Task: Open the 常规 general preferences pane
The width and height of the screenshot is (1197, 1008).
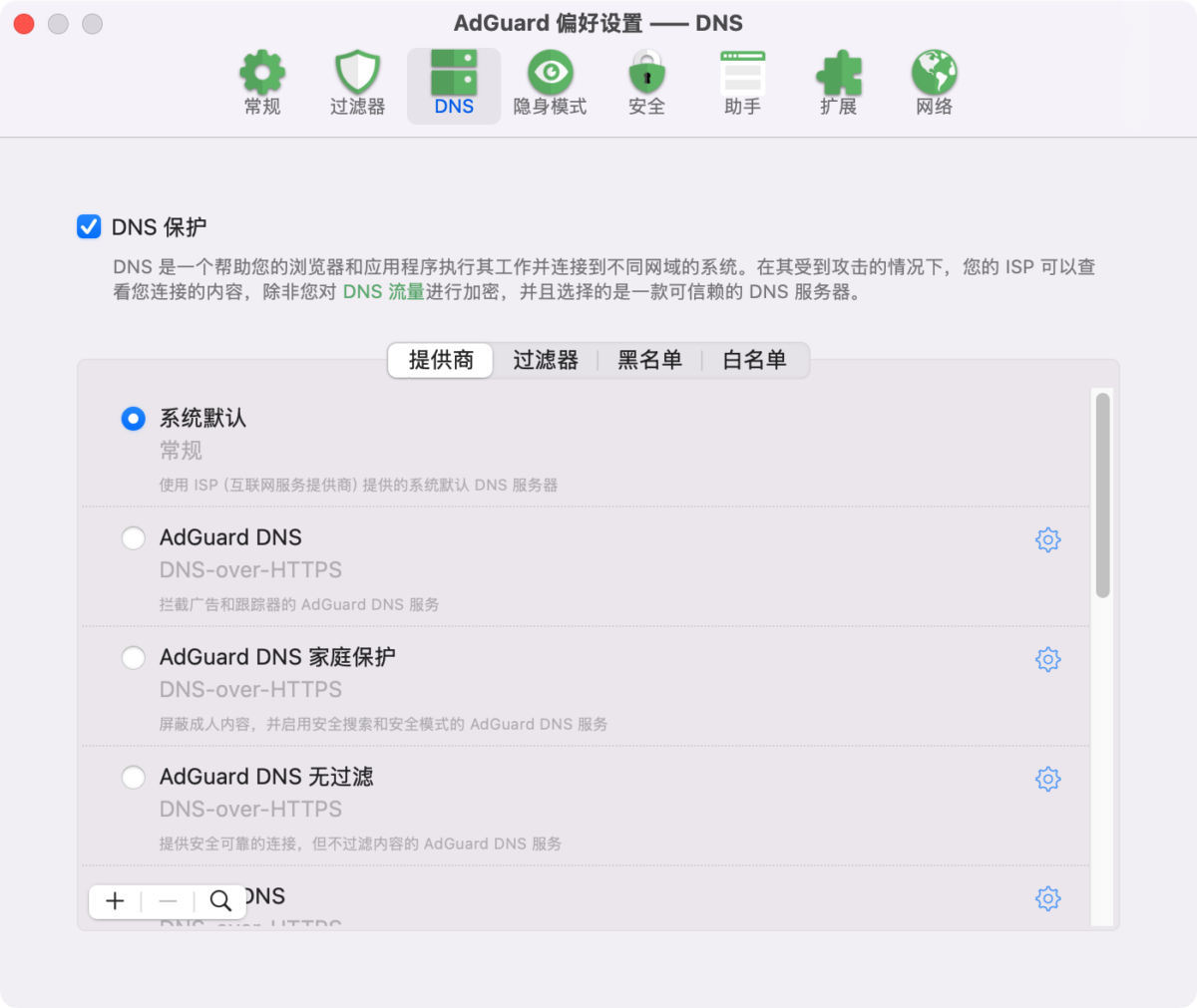Action: 262,84
